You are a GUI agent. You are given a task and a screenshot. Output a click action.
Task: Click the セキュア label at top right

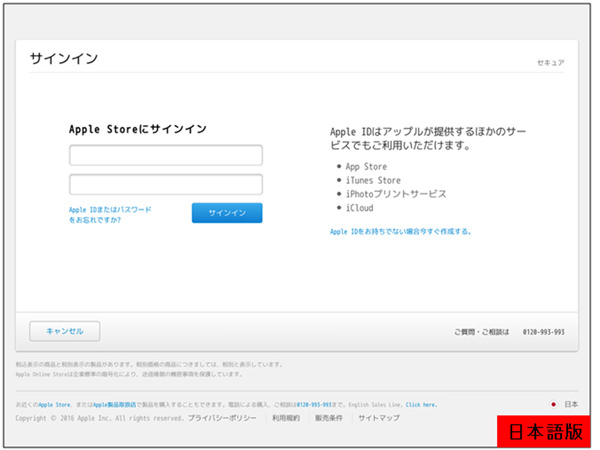pos(551,63)
